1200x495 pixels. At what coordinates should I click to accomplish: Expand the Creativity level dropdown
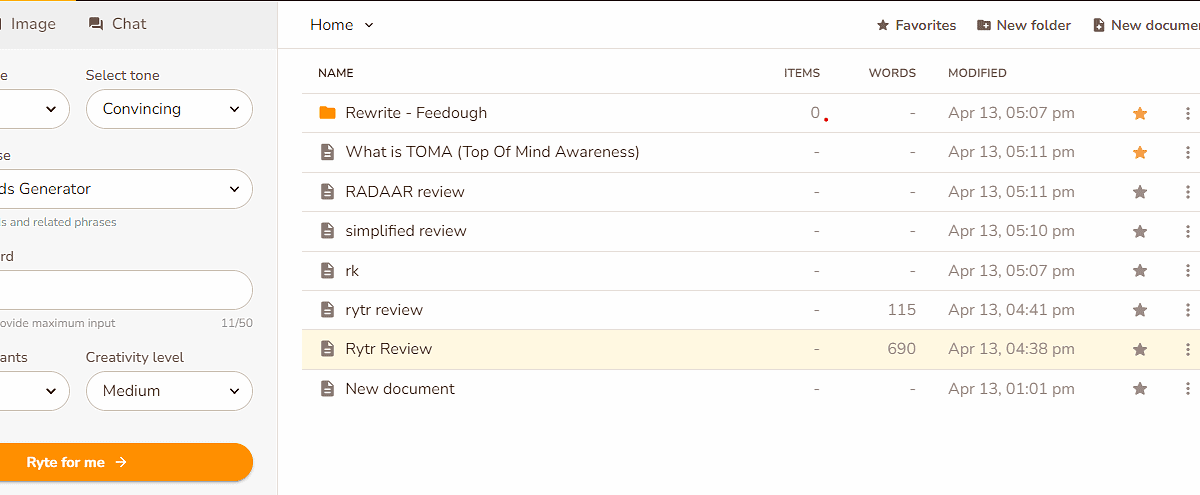[x=169, y=391]
